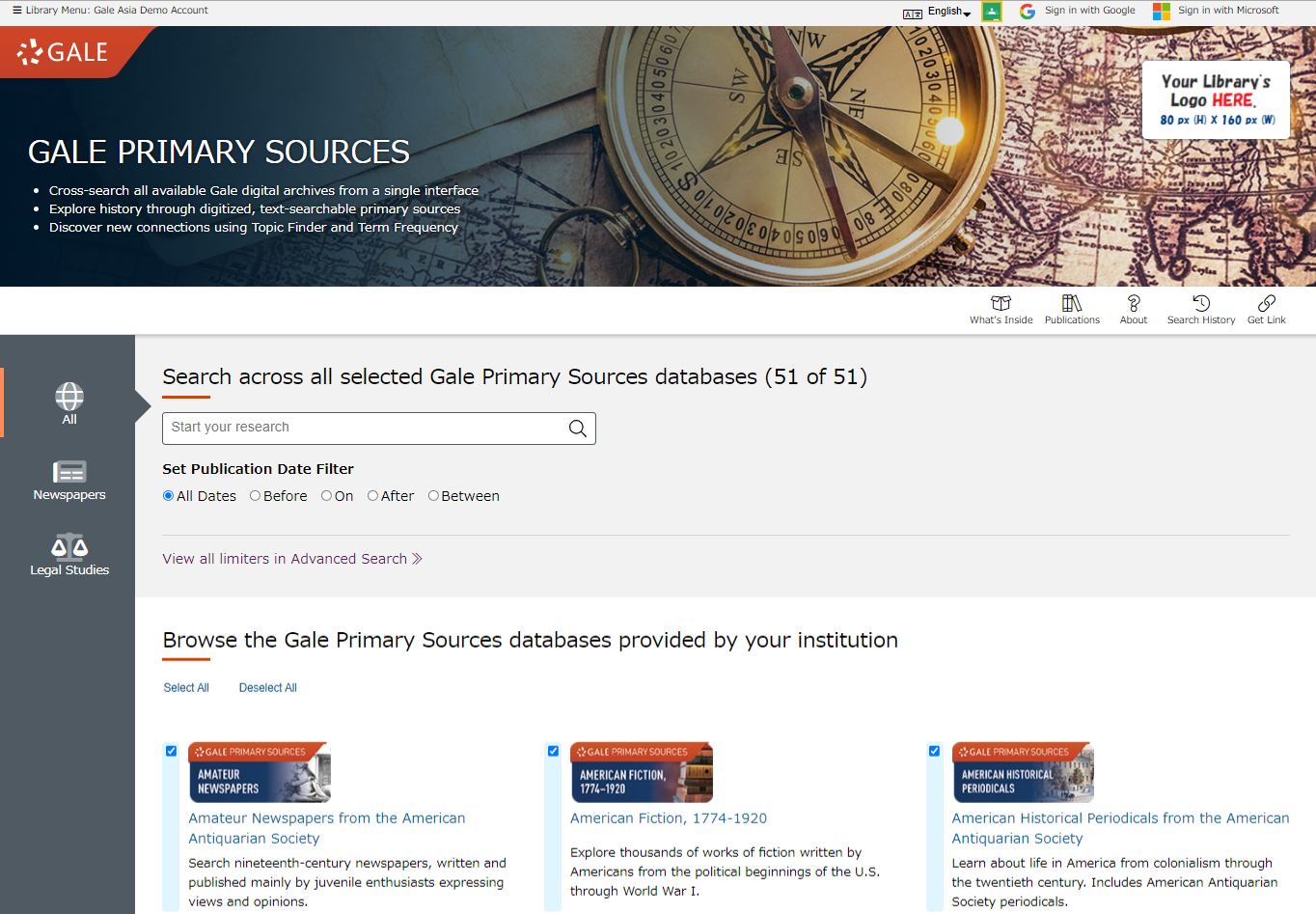
Task: Click the Deselect All link
Action: (268, 688)
